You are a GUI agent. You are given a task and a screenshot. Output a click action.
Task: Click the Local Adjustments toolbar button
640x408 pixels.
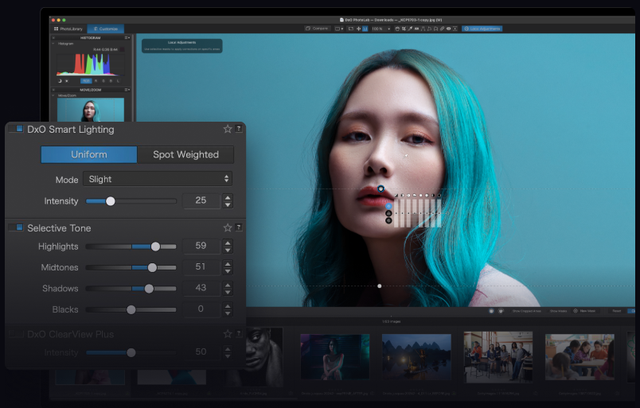[x=481, y=29]
